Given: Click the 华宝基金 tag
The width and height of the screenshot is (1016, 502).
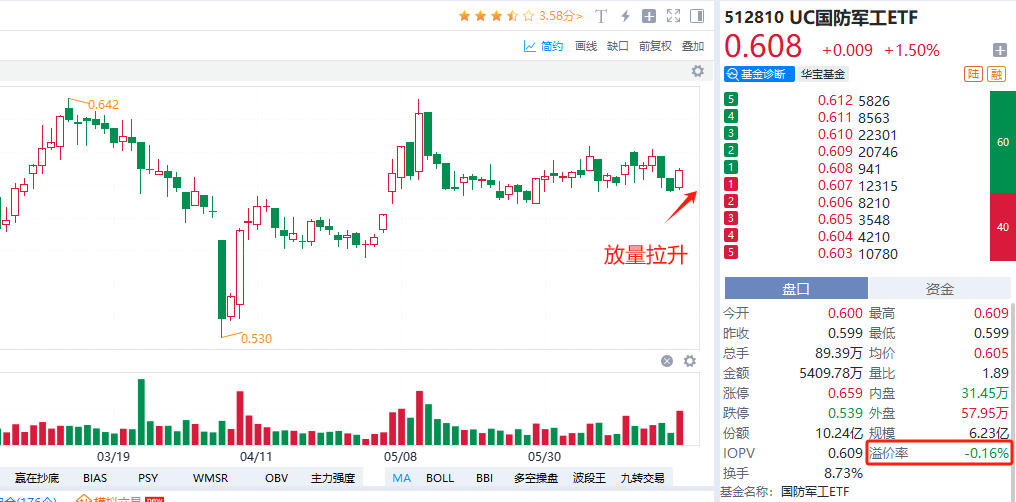Looking at the screenshot, I should (823, 74).
